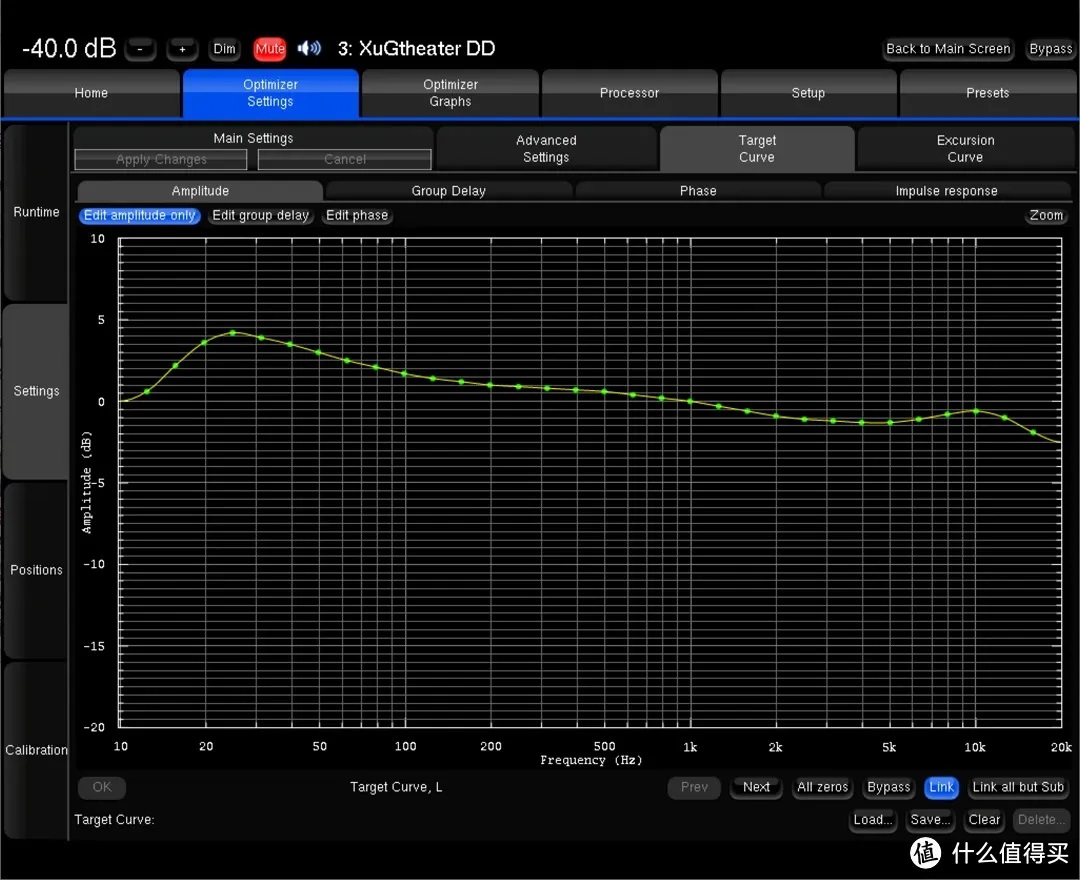Open the Advanced Settings sub-tab
The image size is (1080, 880).
(546, 149)
